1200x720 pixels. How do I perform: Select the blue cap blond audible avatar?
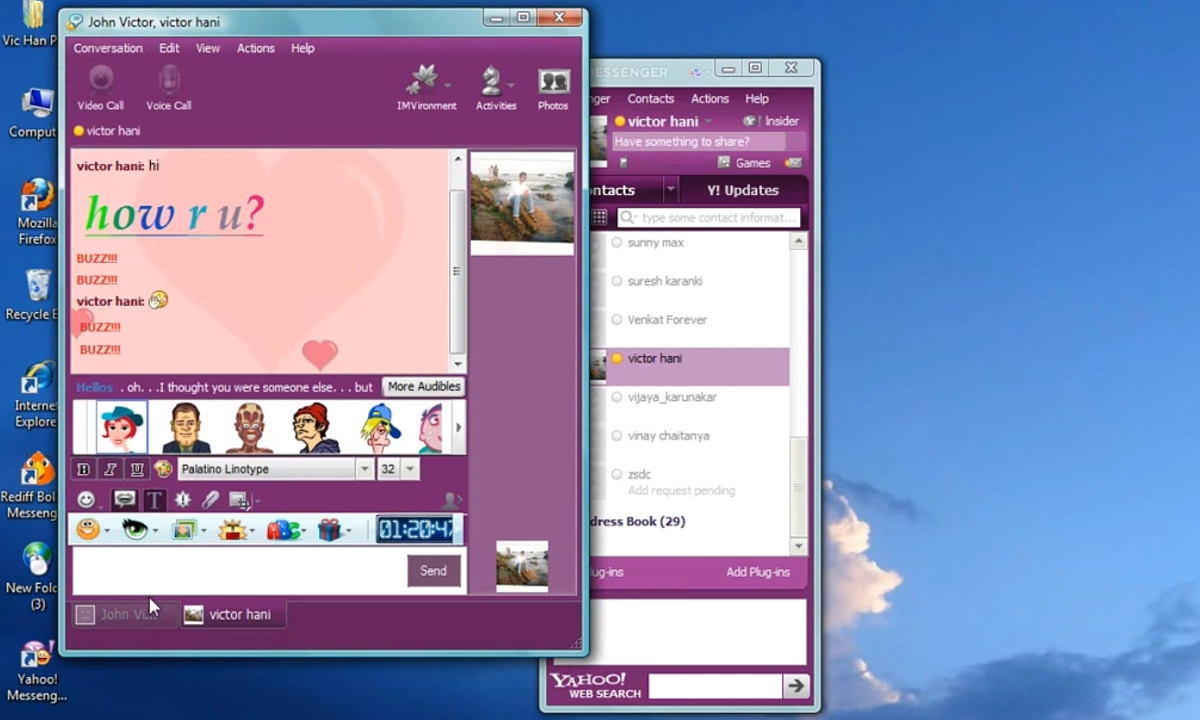(379, 428)
